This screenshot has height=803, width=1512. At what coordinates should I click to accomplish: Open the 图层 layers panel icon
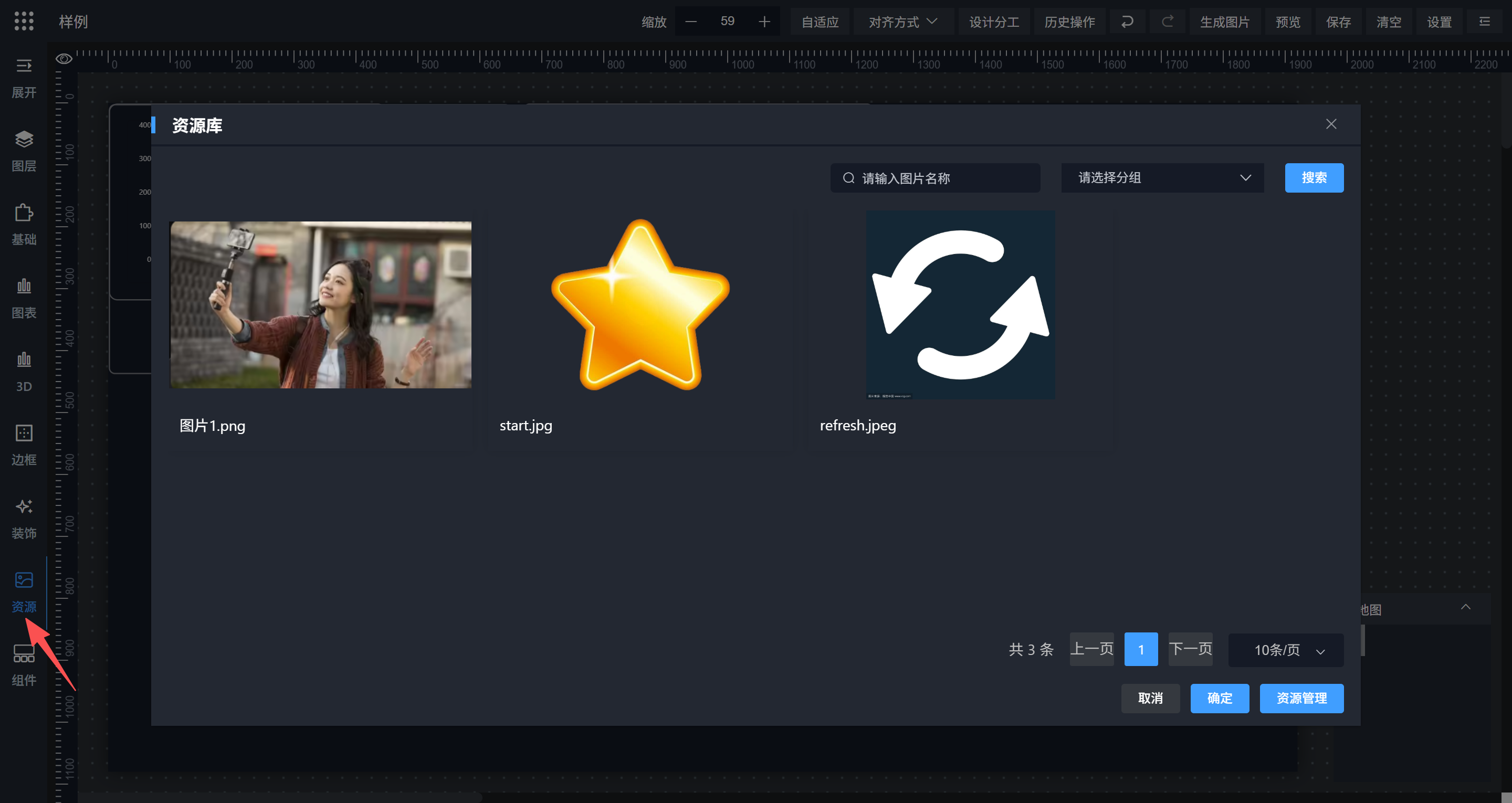(x=24, y=140)
